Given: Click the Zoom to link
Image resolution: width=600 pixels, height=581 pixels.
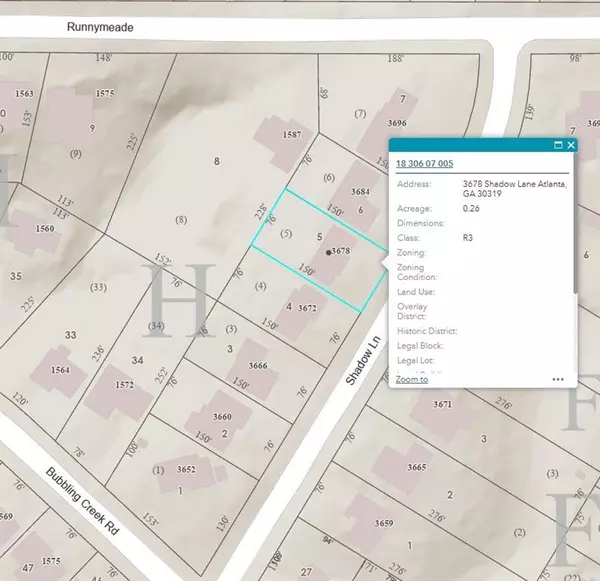Looking at the screenshot, I should [412, 380].
